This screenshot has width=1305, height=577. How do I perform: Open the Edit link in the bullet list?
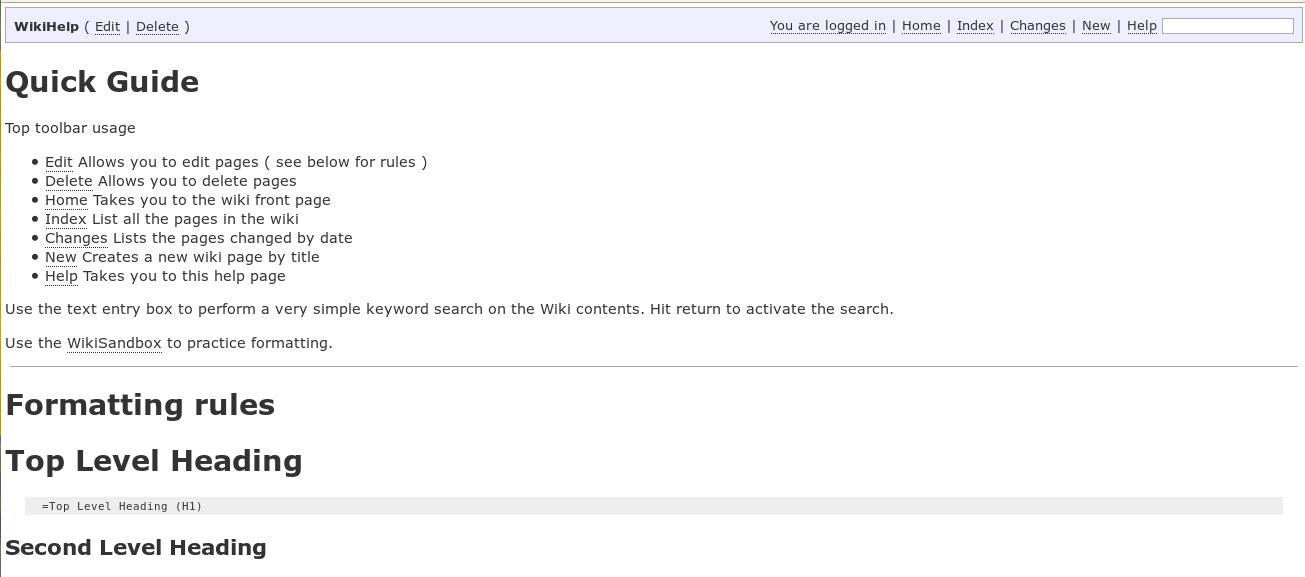point(58,161)
